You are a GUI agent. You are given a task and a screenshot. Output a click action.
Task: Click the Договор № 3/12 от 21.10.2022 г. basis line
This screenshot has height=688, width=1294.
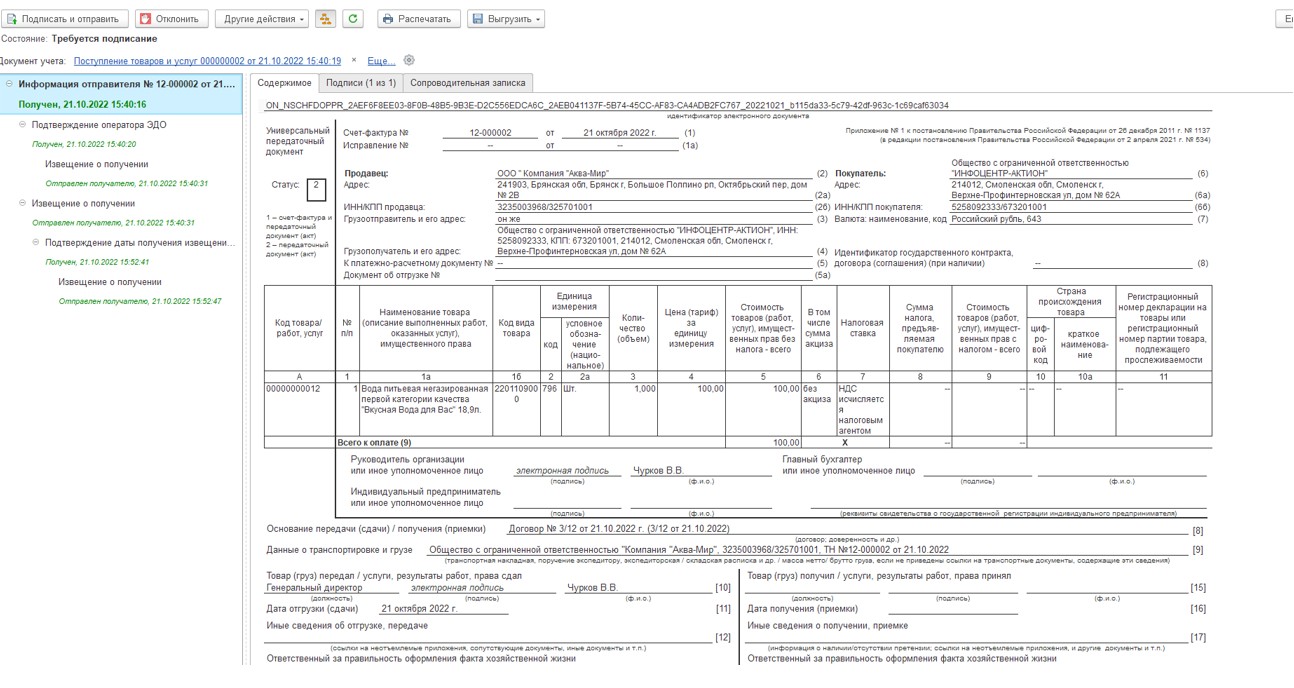620,528
